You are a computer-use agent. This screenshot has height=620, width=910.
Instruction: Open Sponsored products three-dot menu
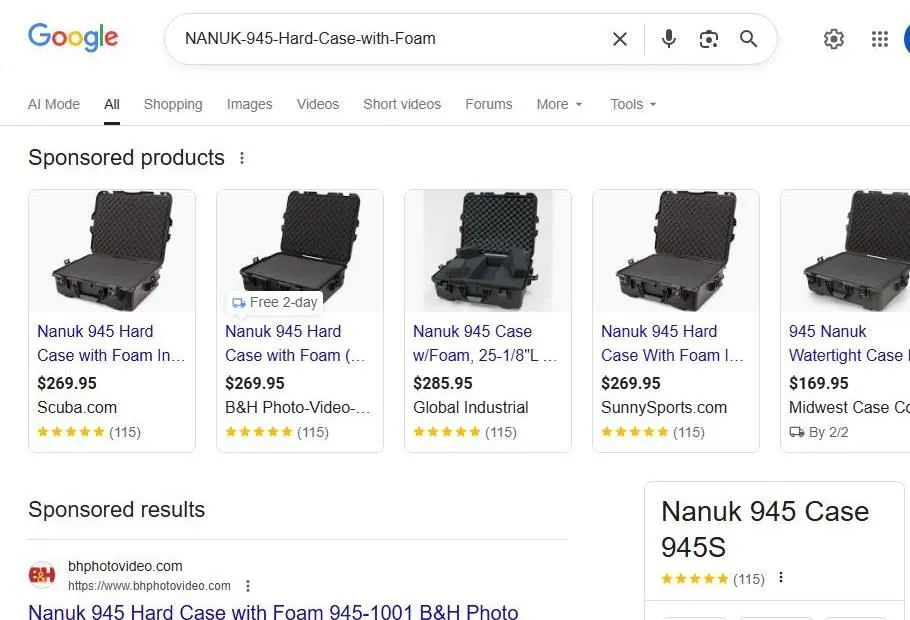tap(242, 158)
